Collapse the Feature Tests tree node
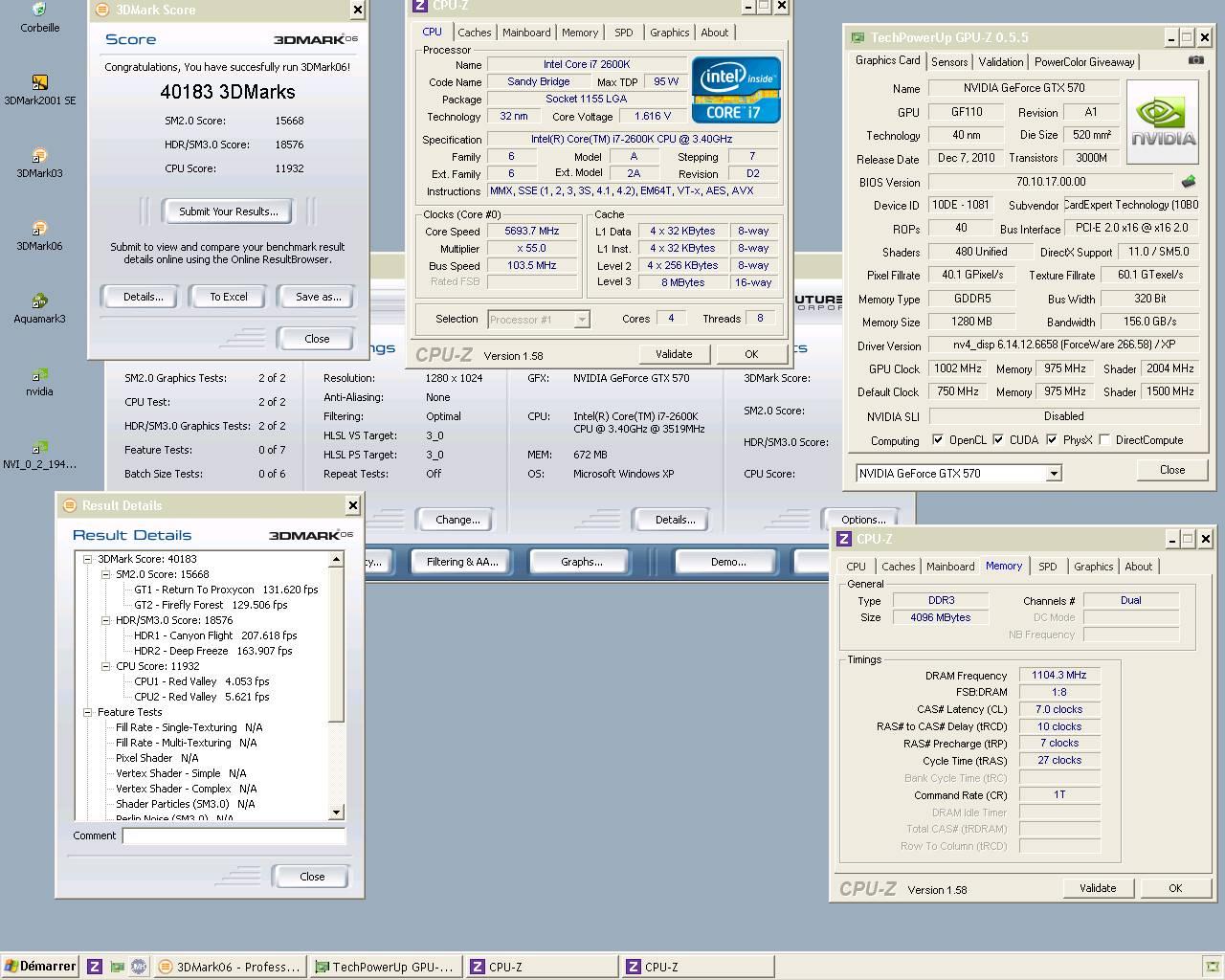Image resolution: width=1225 pixels, height=980 pixels. [x=88, y=712]
